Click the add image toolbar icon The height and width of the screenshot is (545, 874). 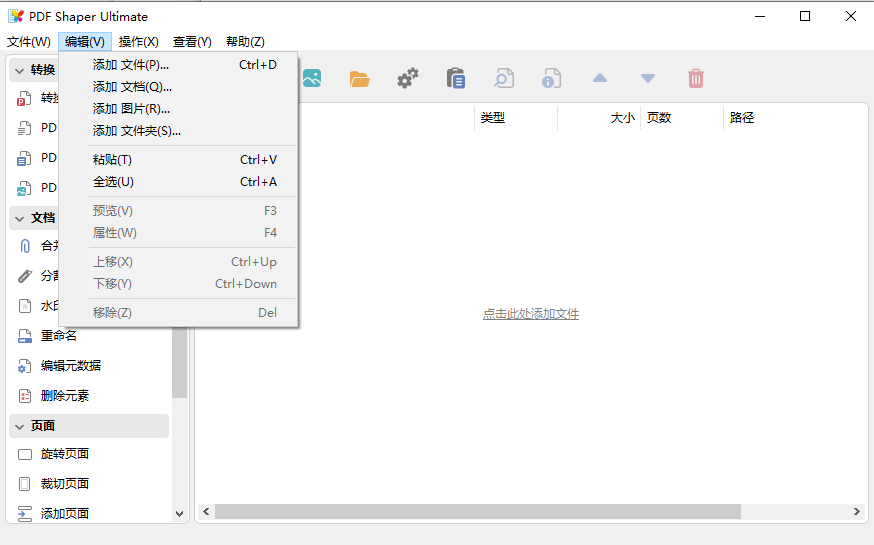point(312,79)
